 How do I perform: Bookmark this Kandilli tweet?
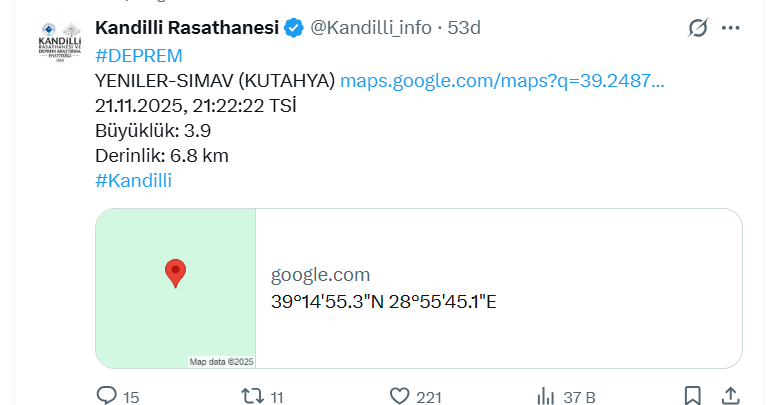pos(692,396)
